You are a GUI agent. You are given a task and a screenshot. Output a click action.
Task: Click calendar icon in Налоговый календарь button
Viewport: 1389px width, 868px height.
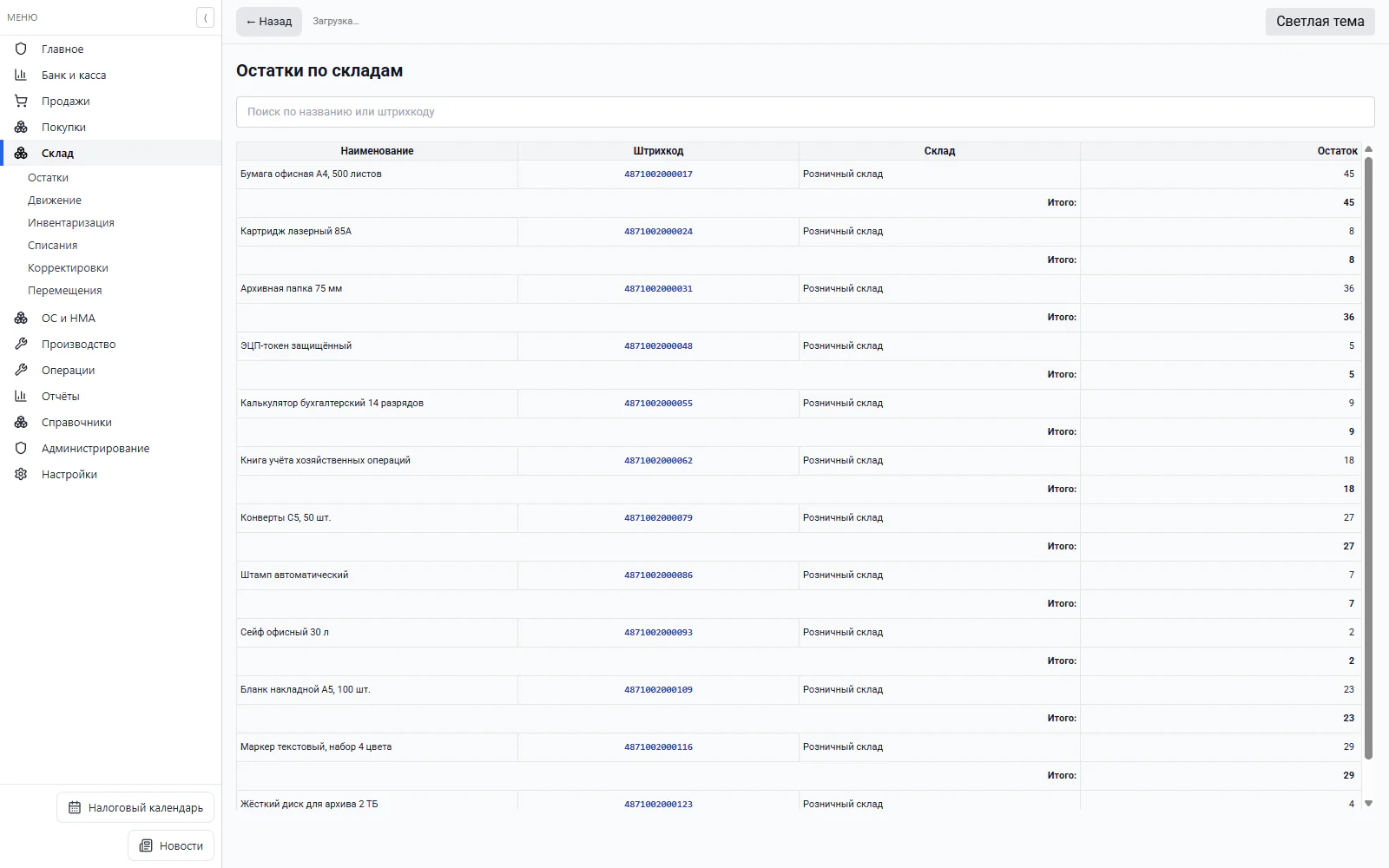pos(75,807)
